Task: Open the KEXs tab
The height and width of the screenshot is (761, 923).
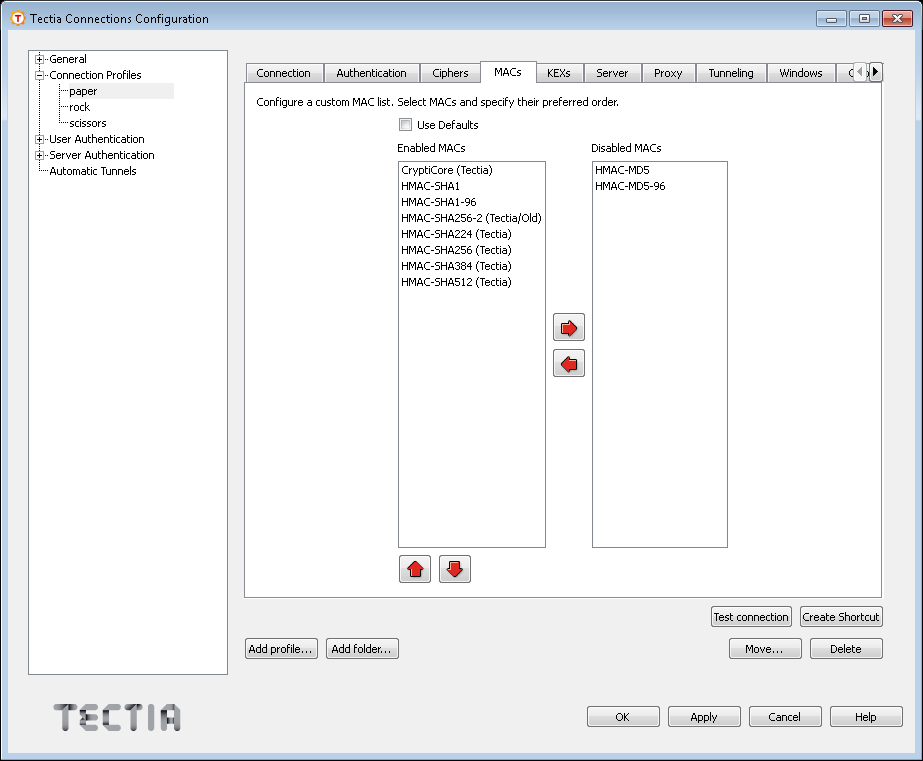Action: pos(558,73)
